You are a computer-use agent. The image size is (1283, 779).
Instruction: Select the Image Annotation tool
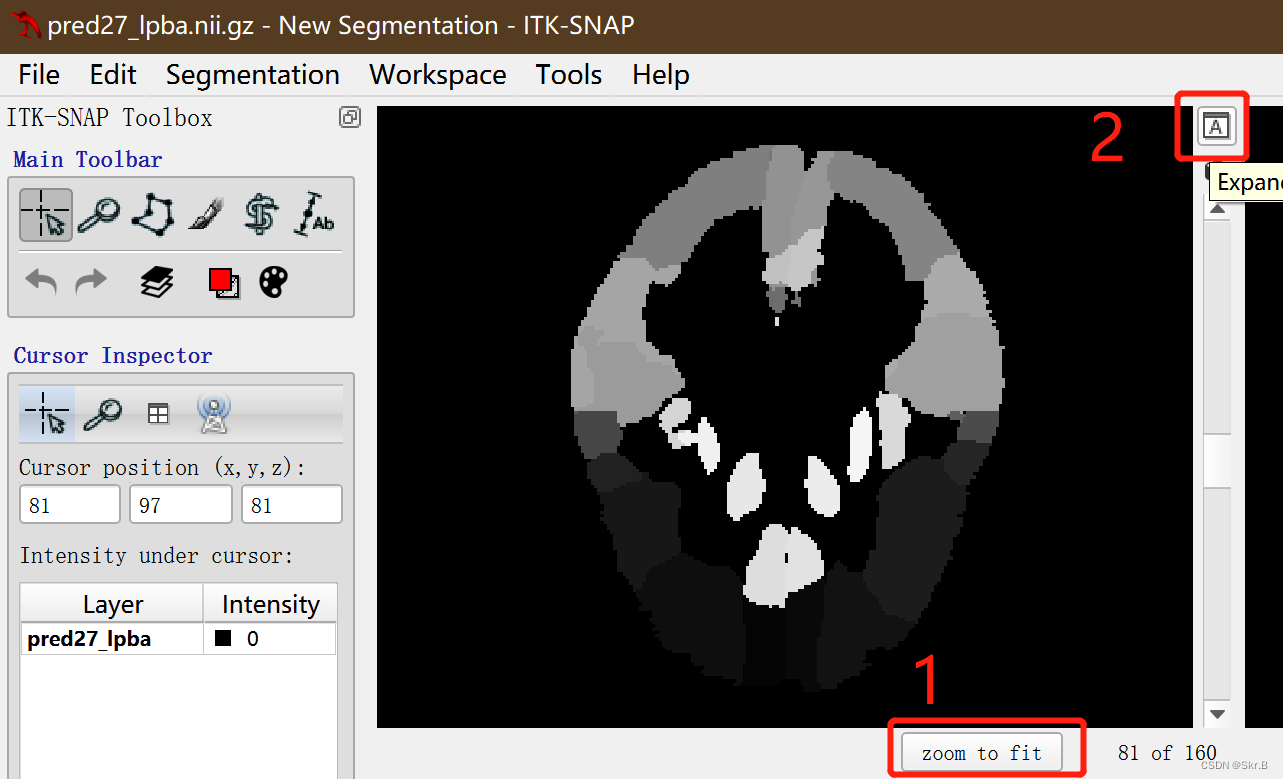pos(314,214)
